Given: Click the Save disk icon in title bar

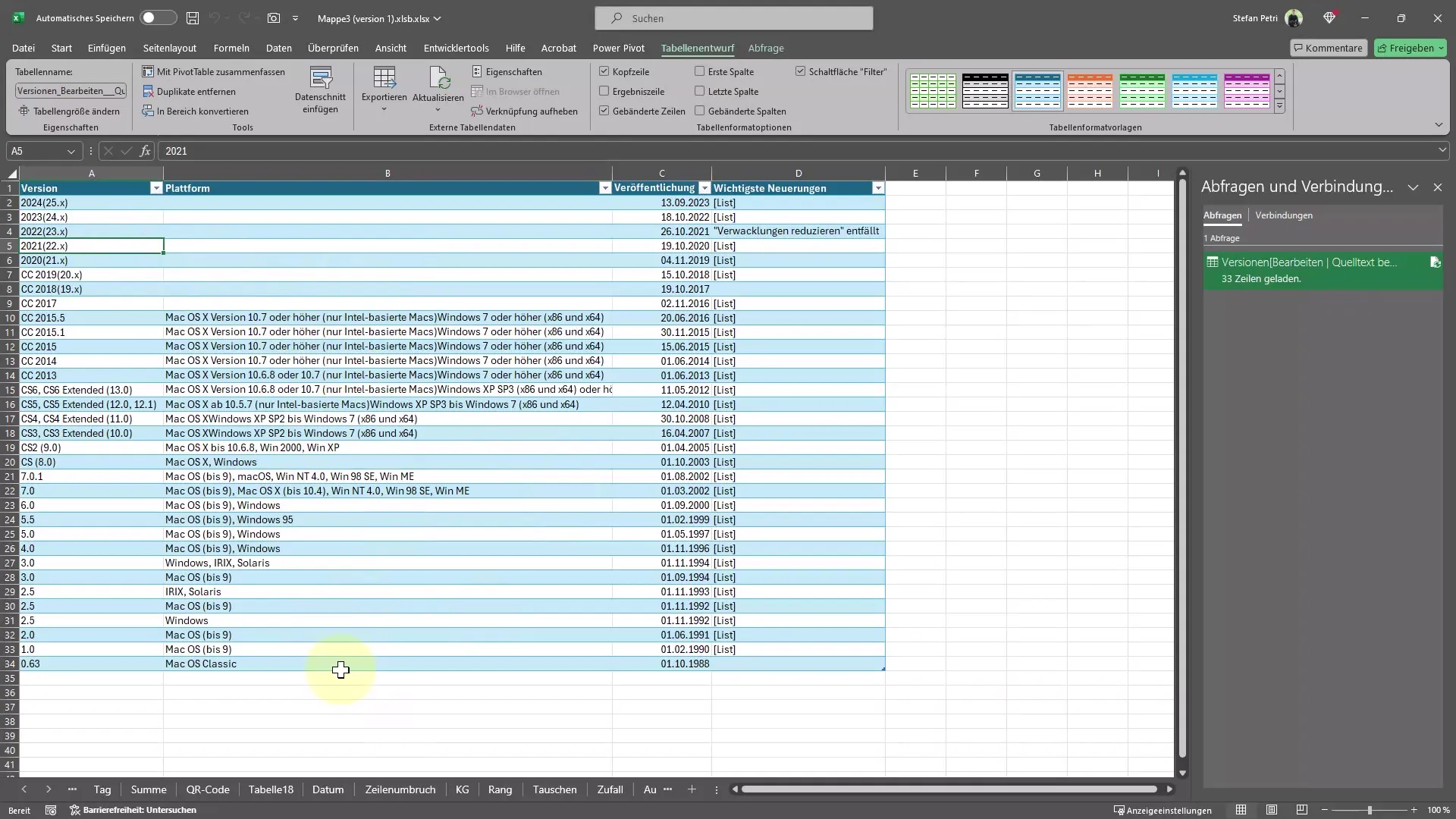Looking at the screenshot, I should tap(193, 17).
